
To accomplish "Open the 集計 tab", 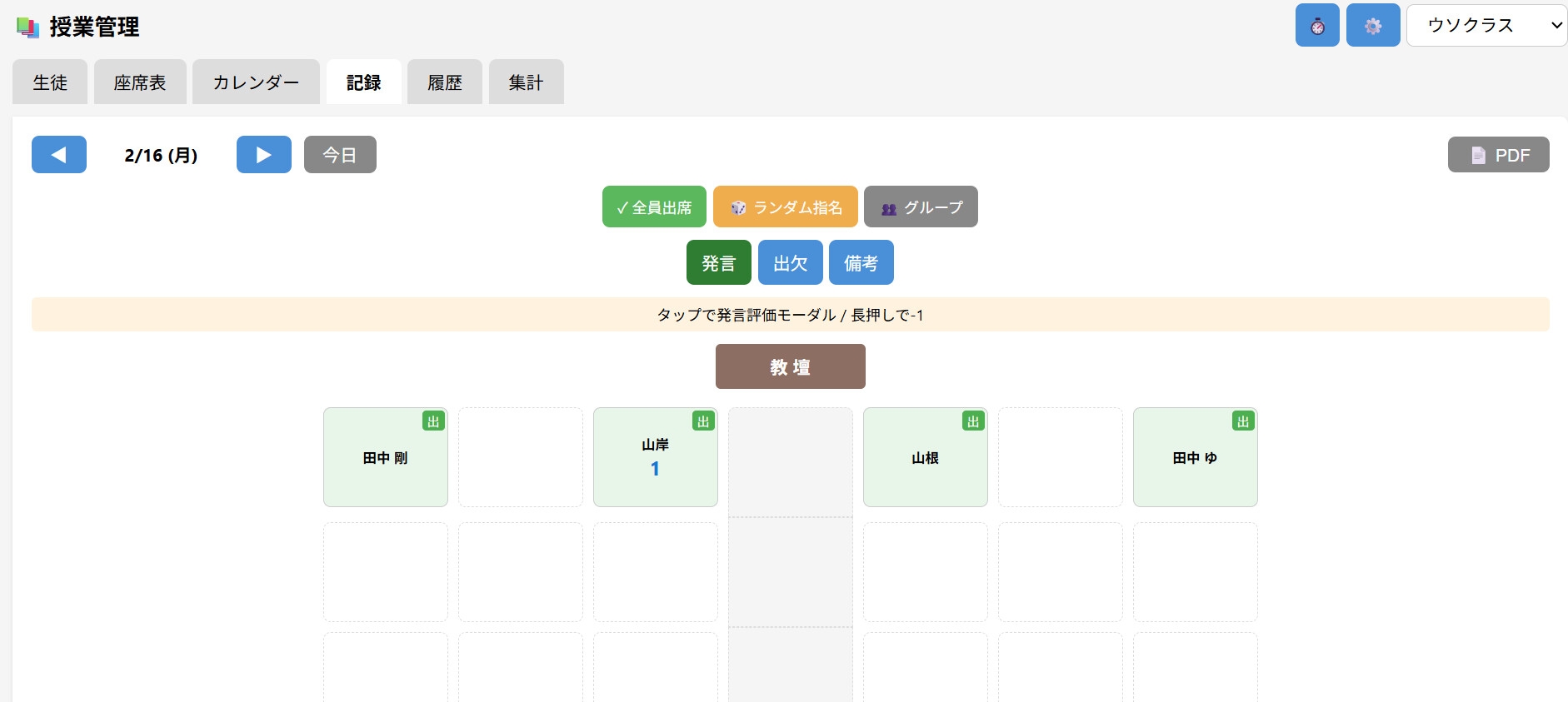I will point(526,82).
